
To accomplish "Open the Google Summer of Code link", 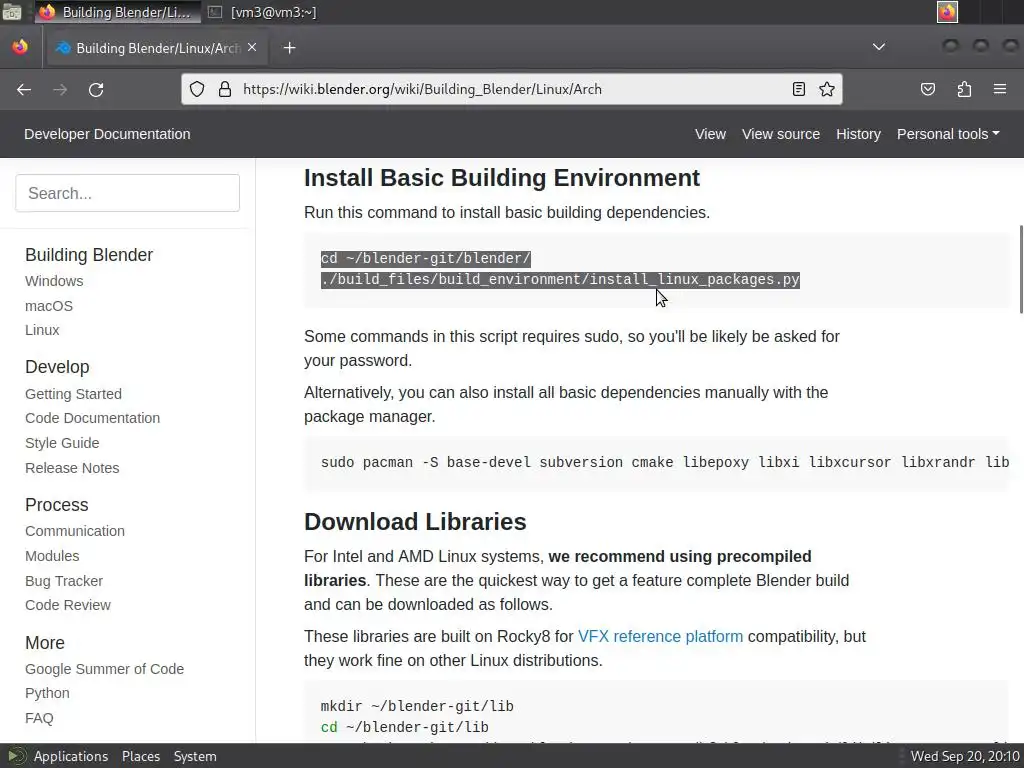I will [104, 669].
